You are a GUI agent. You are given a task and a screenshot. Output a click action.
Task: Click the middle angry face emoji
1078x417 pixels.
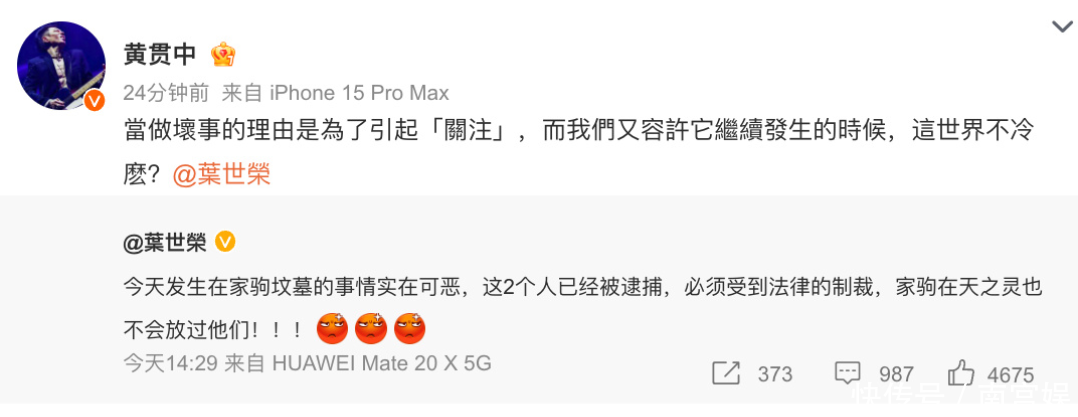[x=371, y=328]
